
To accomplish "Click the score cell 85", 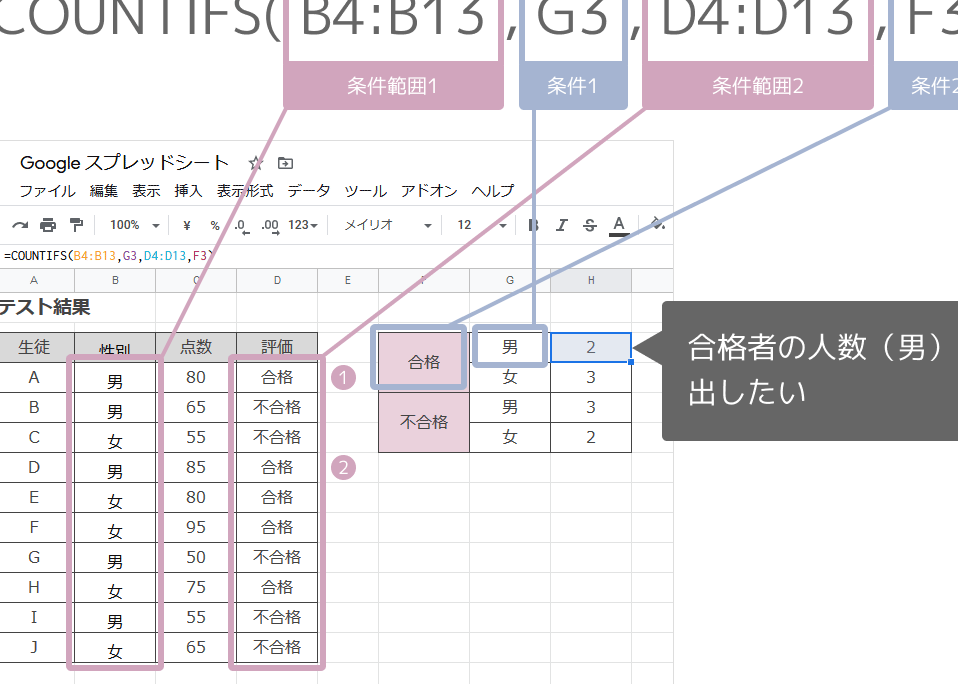I will coord(196,468).
